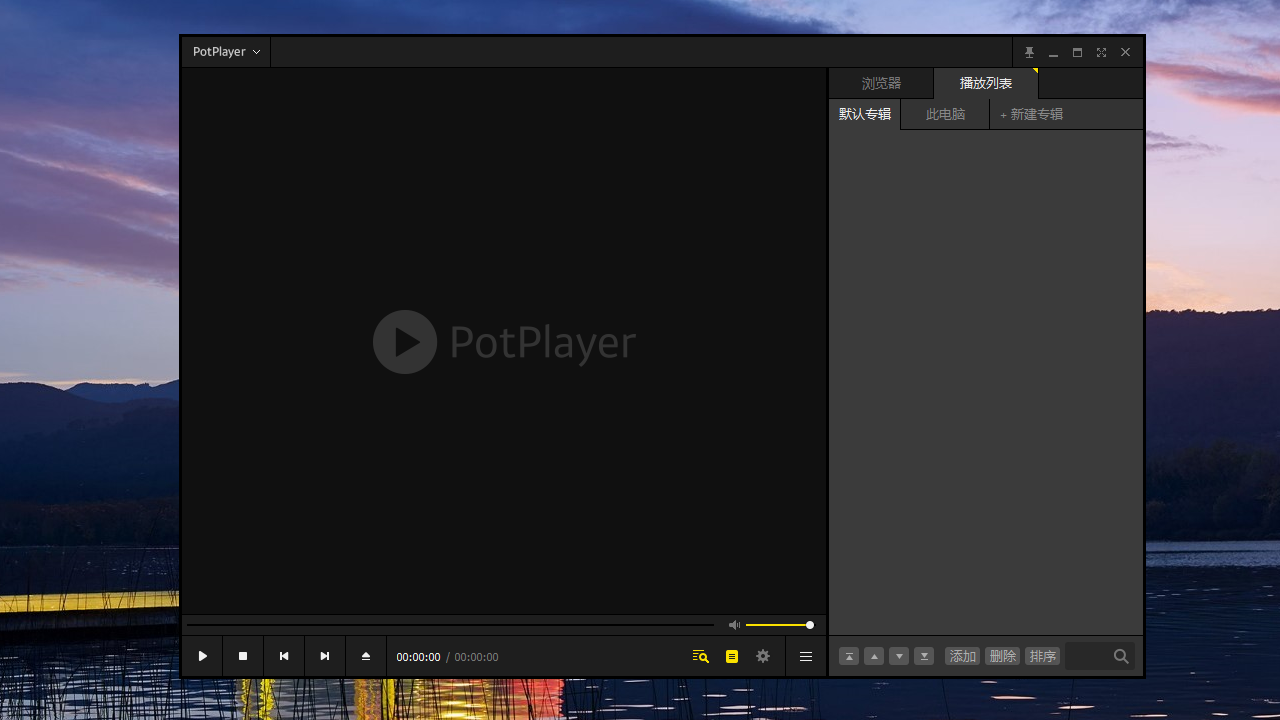Mute audio using the speaker icon
This screenshot has width=1280, height=720.
pyautogui.click(x=734, y=625)
